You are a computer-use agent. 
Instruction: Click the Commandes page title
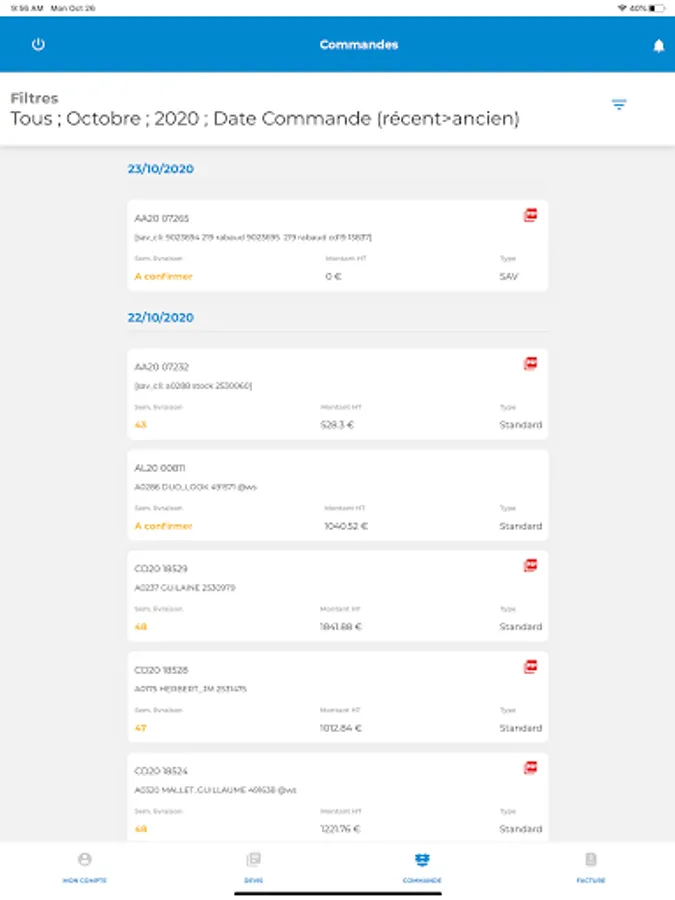click(359, 45)
